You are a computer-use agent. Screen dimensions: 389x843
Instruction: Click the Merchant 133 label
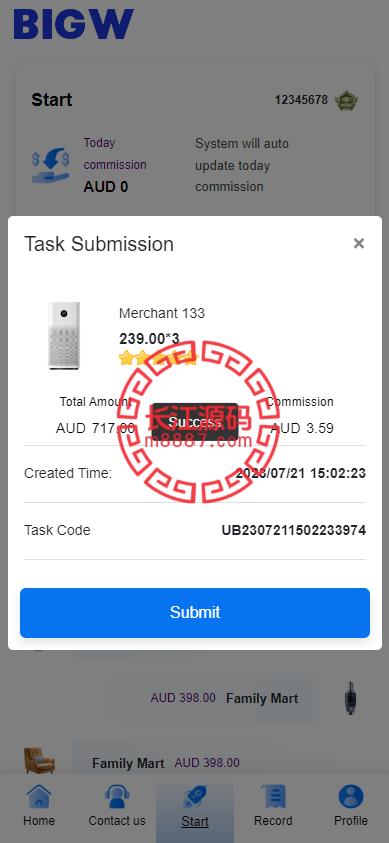point(162,313)
